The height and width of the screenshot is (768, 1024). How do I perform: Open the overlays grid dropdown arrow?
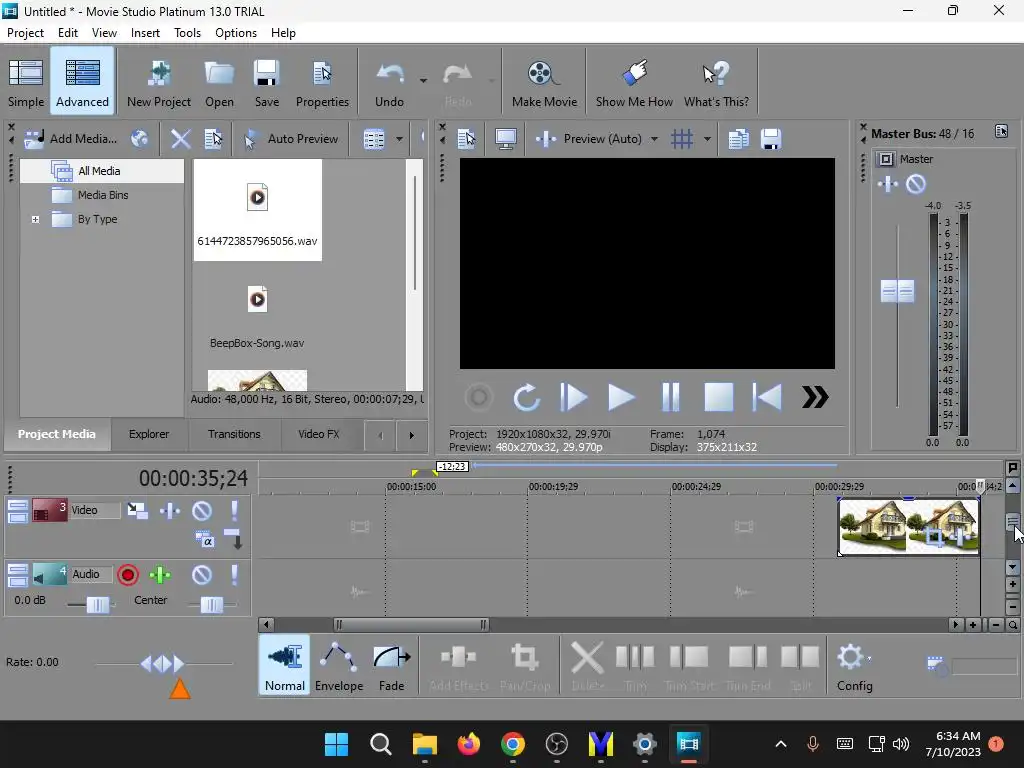[707, 138]
